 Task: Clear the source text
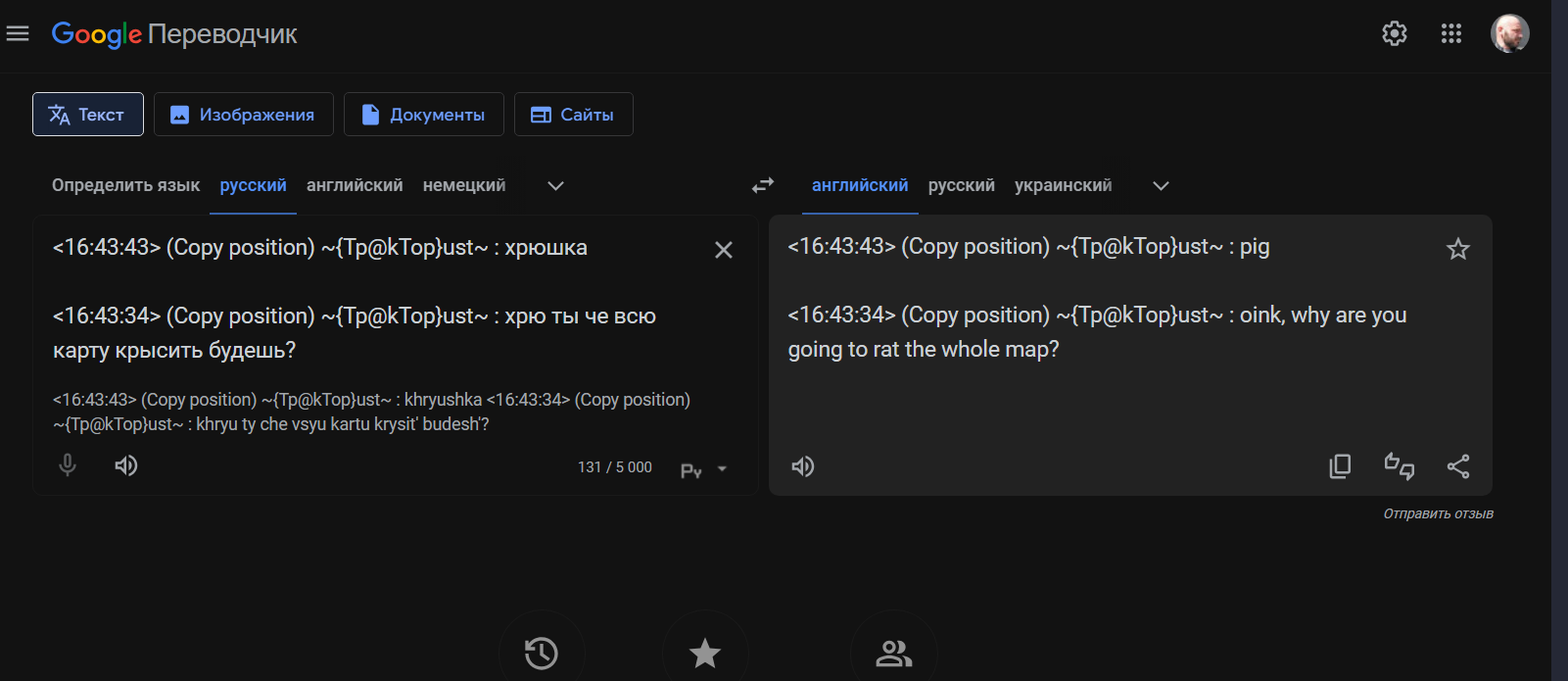[x=723, y=250]
